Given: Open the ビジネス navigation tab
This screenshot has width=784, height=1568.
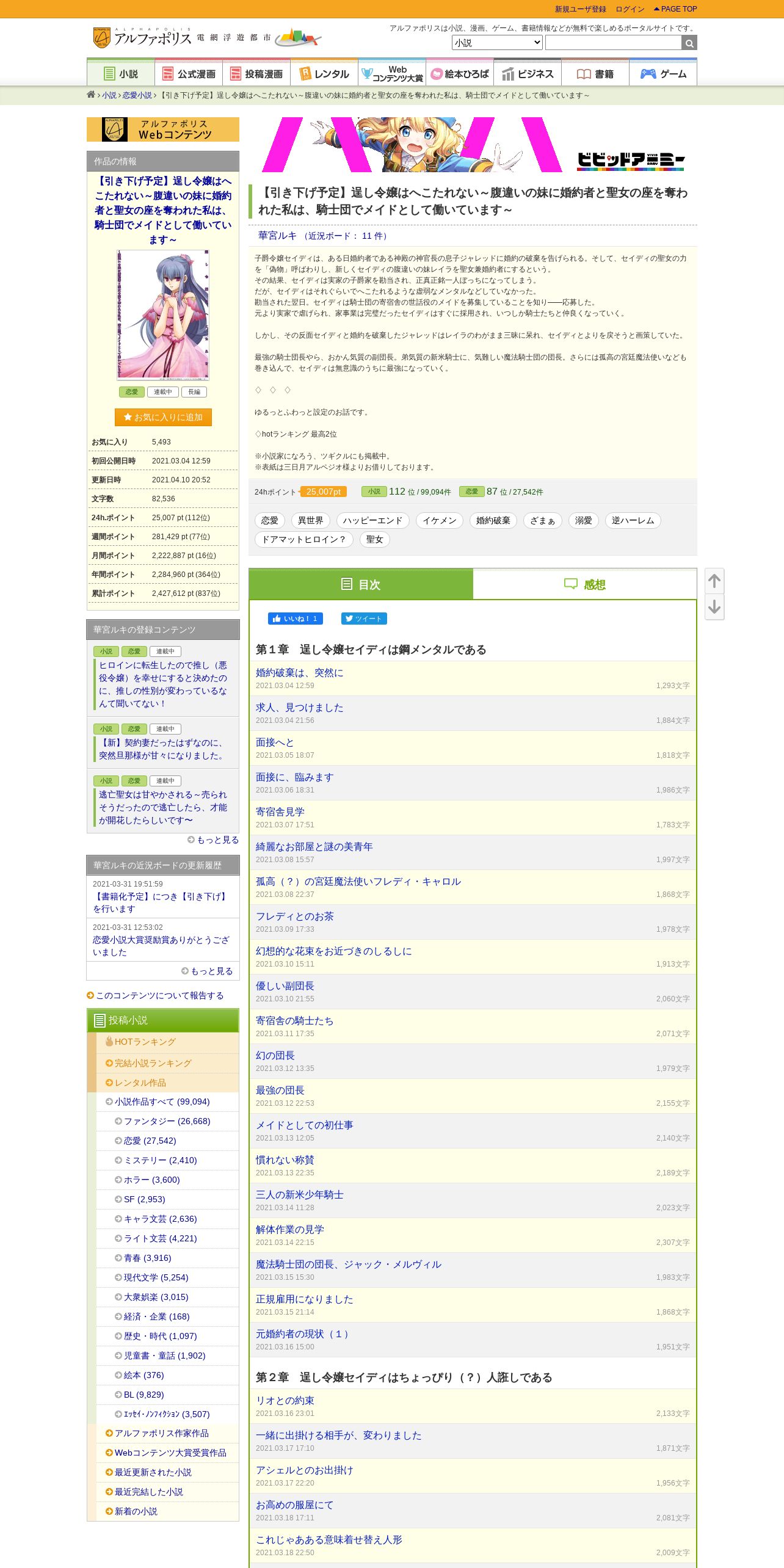Looking at the screenshot, I should (528, 73).
